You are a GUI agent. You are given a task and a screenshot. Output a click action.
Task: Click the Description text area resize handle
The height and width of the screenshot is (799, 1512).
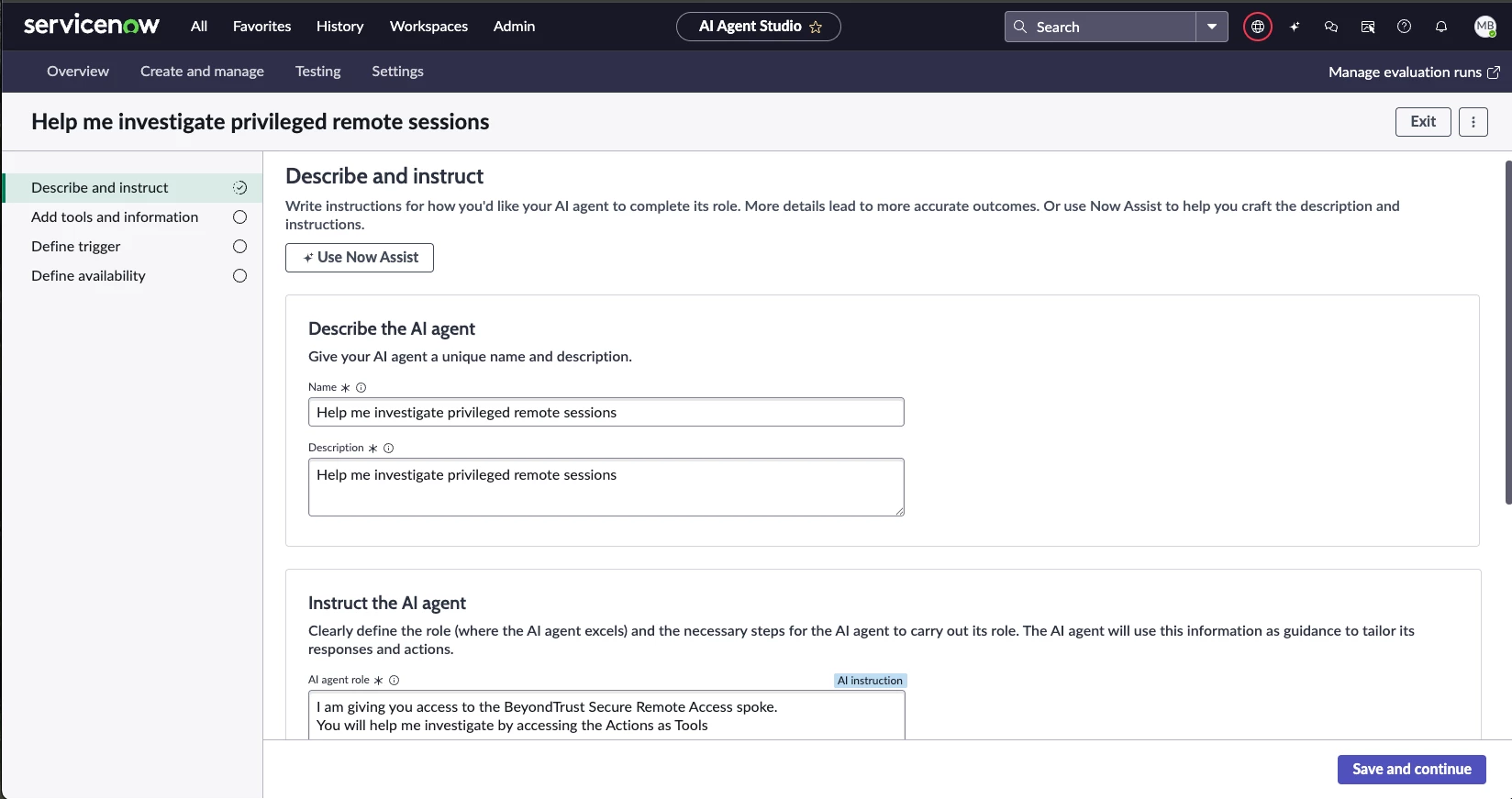(899, 511)
